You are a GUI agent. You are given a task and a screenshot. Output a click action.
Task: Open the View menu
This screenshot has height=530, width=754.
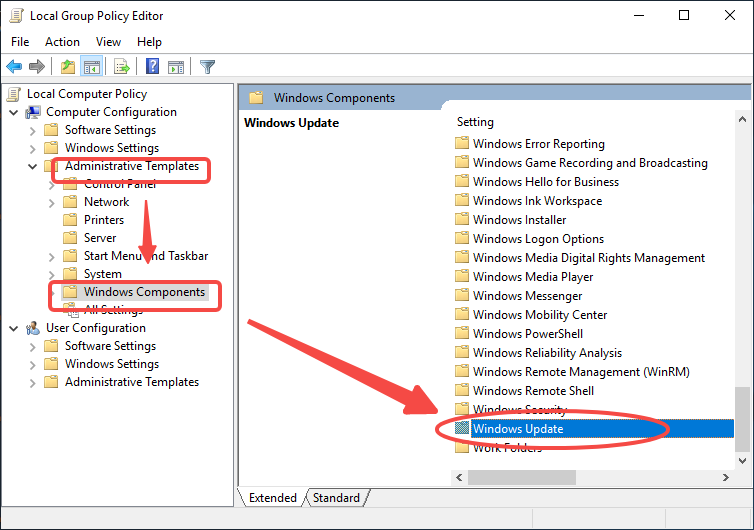point(108,42)
